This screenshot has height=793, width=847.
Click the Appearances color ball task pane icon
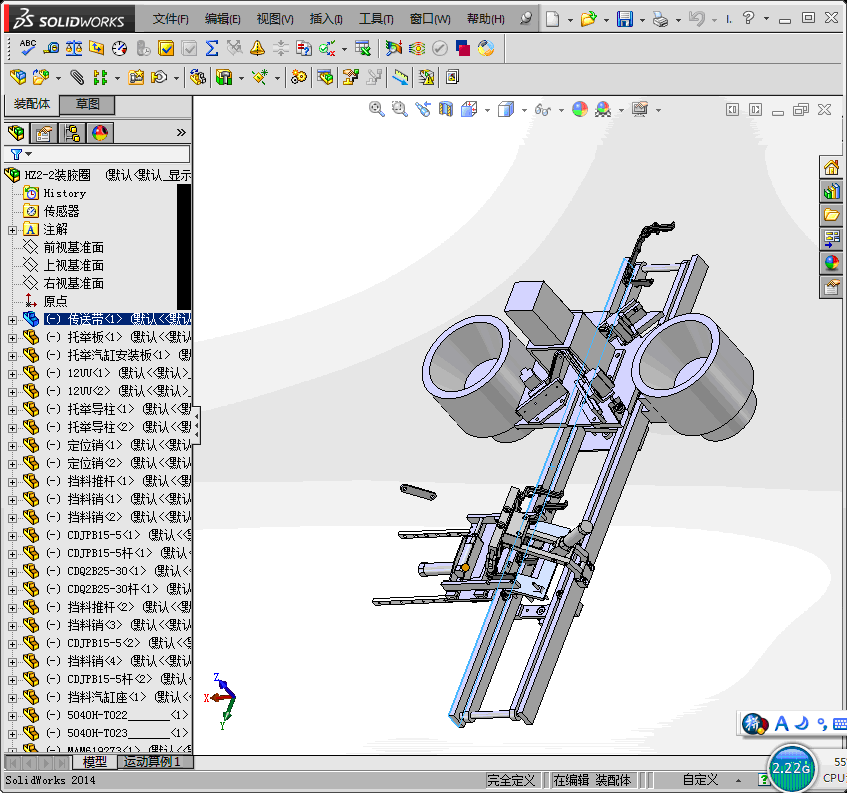(x=831, y=263)
